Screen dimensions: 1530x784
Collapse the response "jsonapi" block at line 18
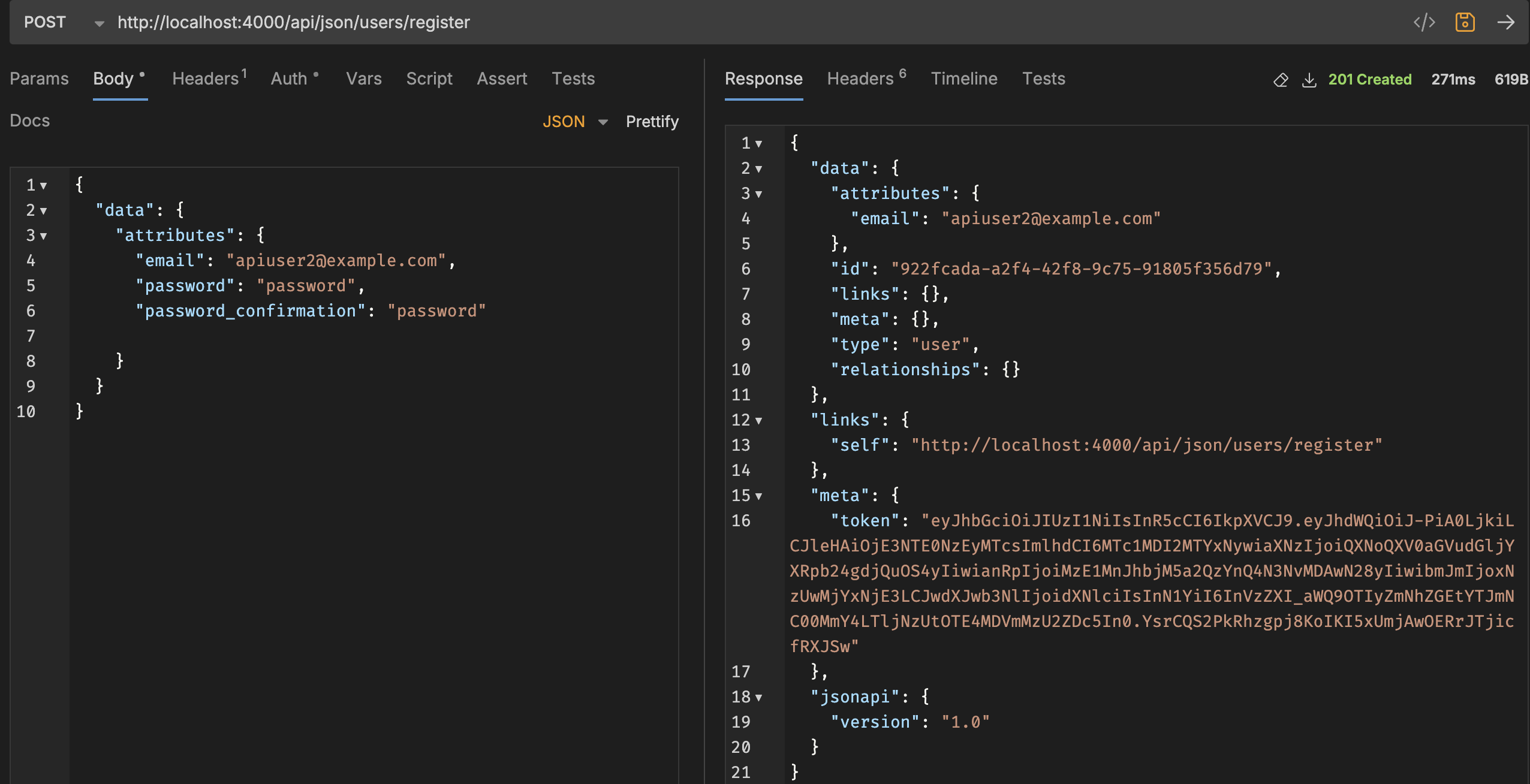(x=759, y=698)
